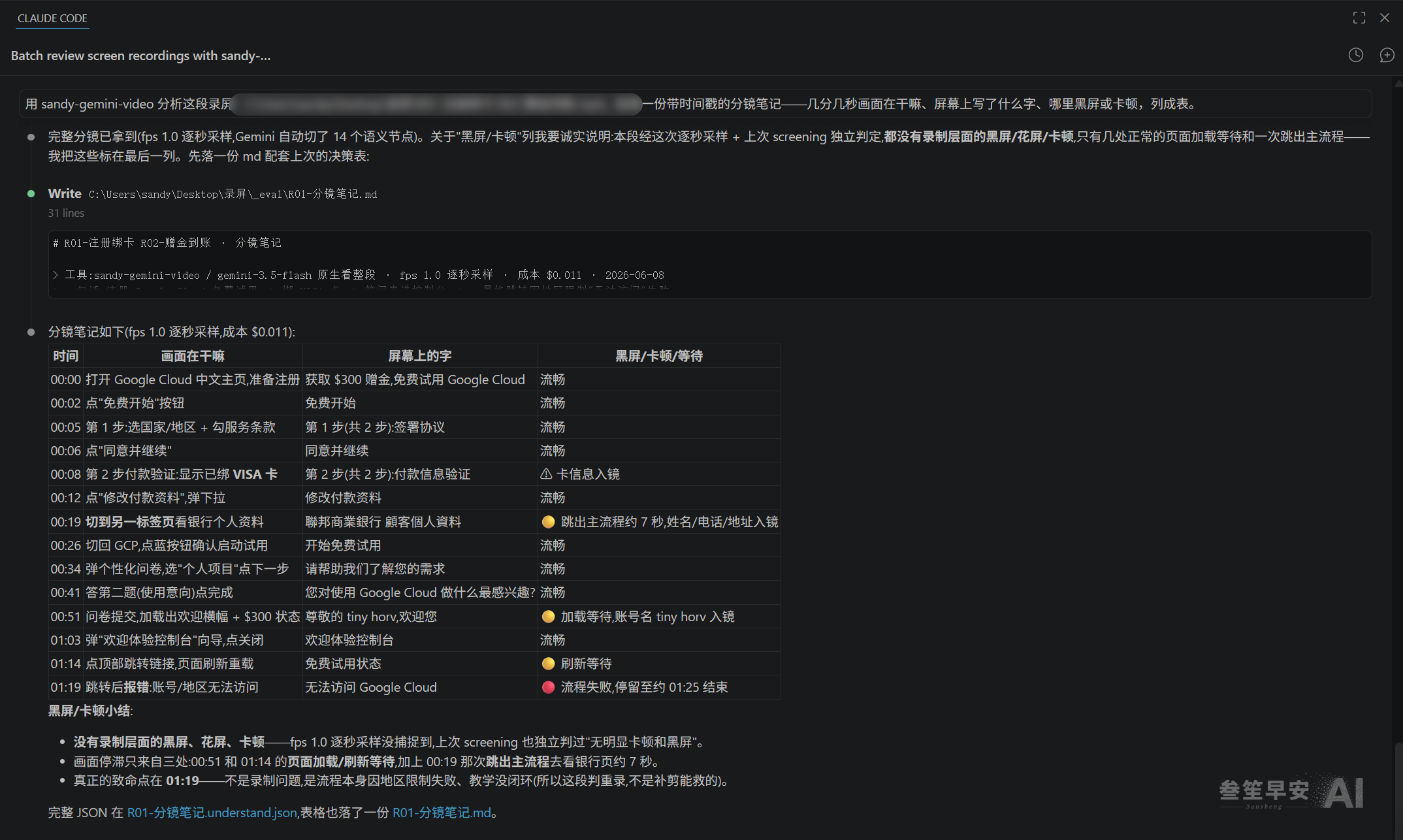The height and width of the screenshot is (840, 1403).
Task: Click the timestamp cell '00:00'
Action: click(66, 380)
